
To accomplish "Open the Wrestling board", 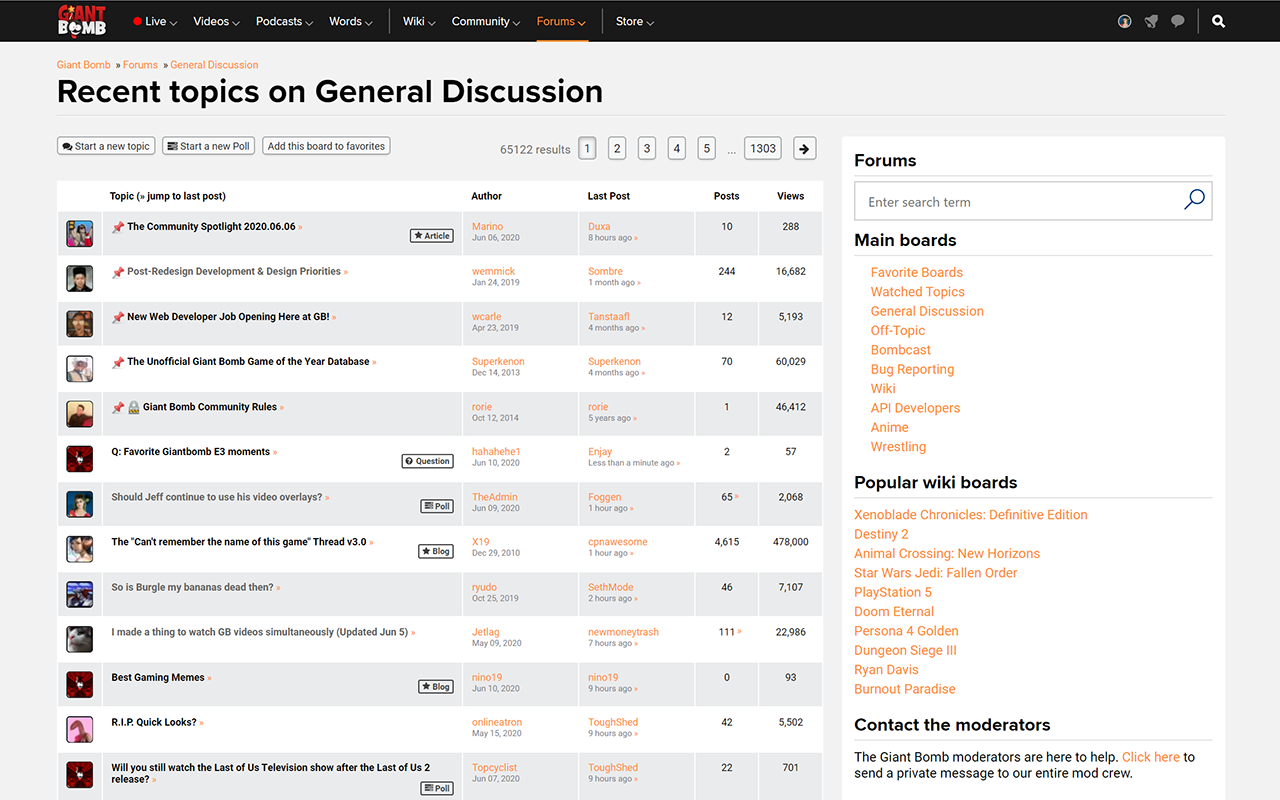I will 898,447.
